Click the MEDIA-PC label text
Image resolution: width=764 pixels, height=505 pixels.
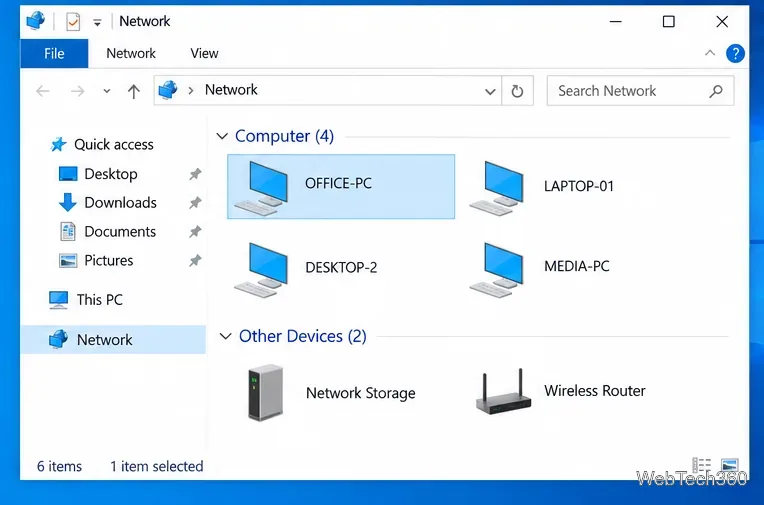tap(577, 266)
